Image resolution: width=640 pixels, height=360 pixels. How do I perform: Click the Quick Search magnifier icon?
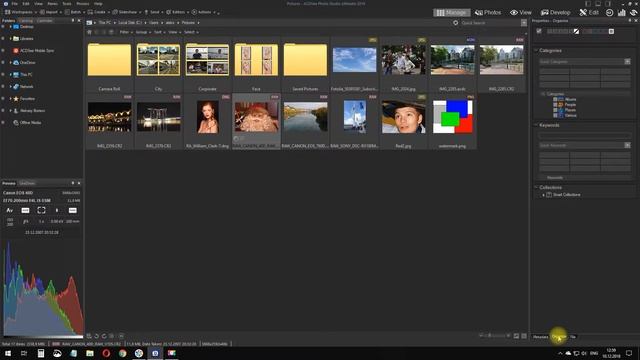456,23
